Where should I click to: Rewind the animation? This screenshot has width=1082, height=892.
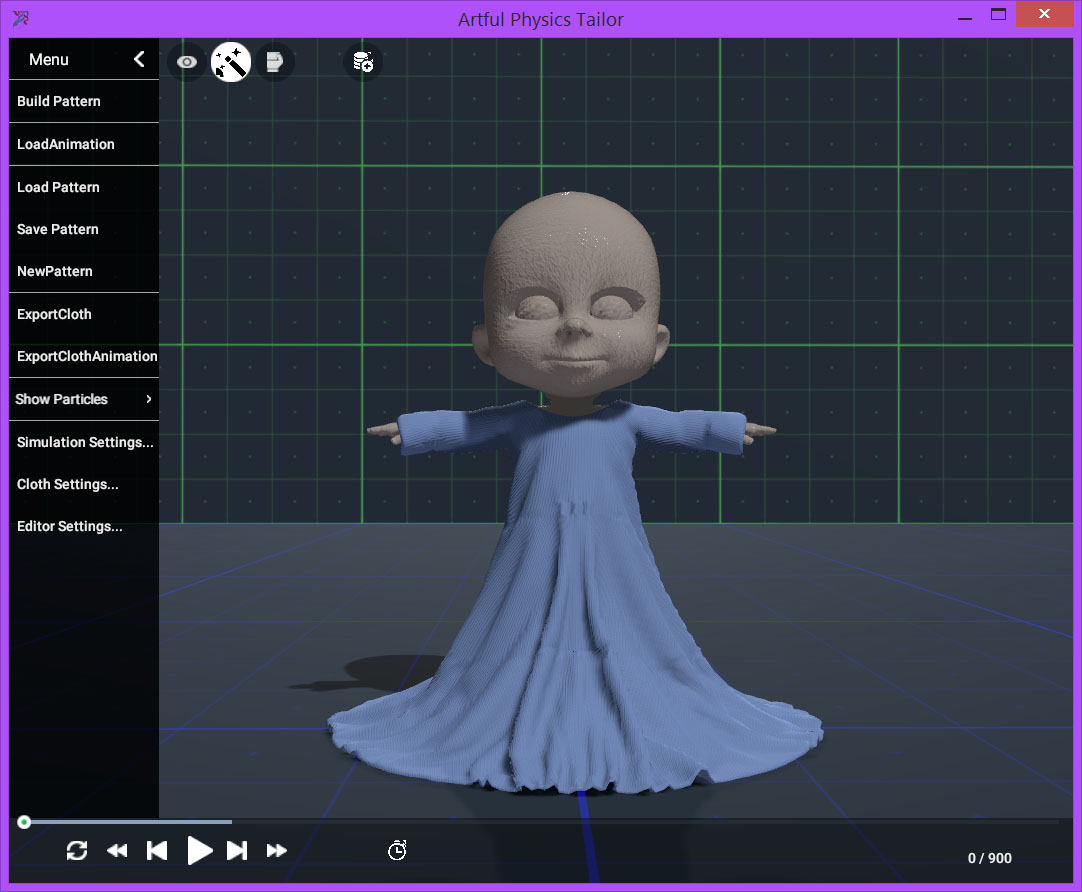tap(117, 851)
